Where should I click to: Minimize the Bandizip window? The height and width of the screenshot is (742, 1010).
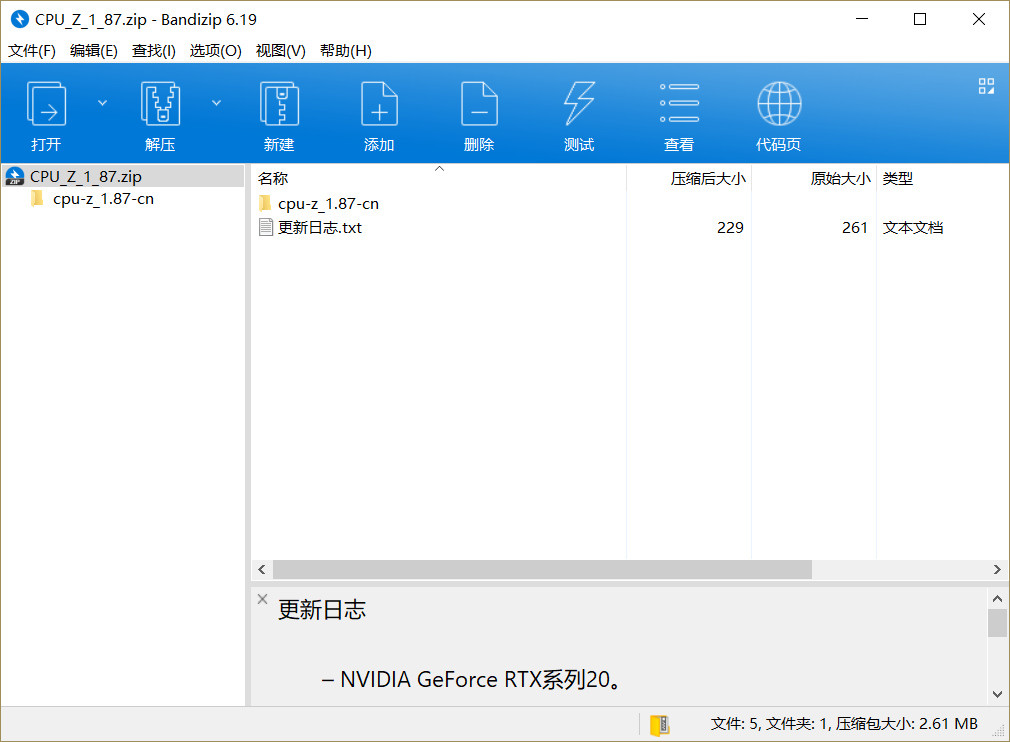coord(862,19)
